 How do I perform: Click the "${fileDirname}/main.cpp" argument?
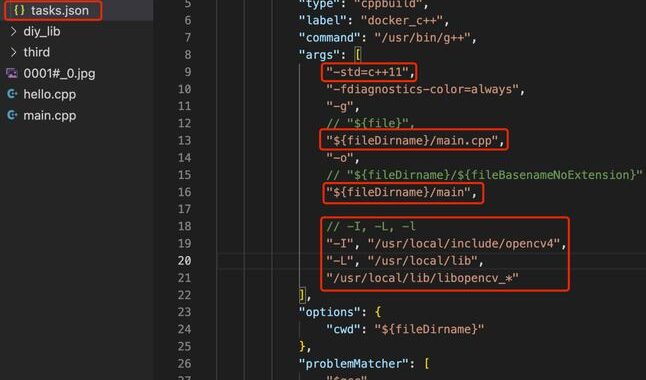[412, 141]
